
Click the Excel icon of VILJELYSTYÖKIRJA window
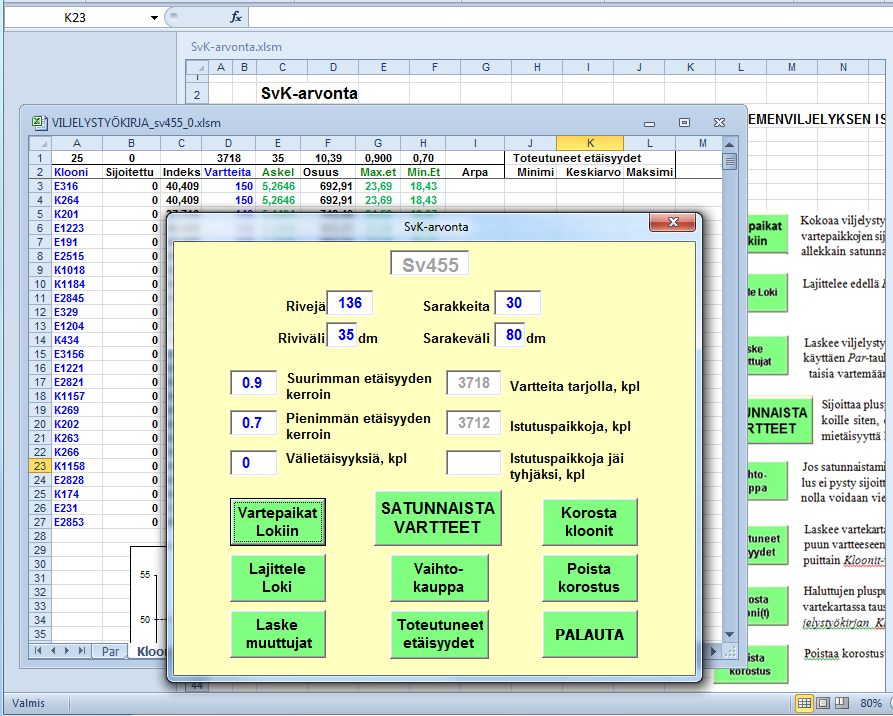click(39, 122)
